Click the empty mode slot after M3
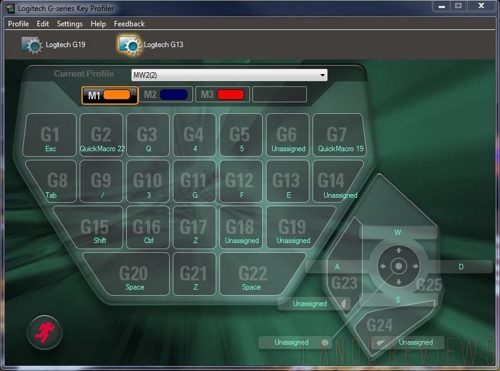Screen dimensions: 500x371 pyautogui.click(x=279, y=95)
